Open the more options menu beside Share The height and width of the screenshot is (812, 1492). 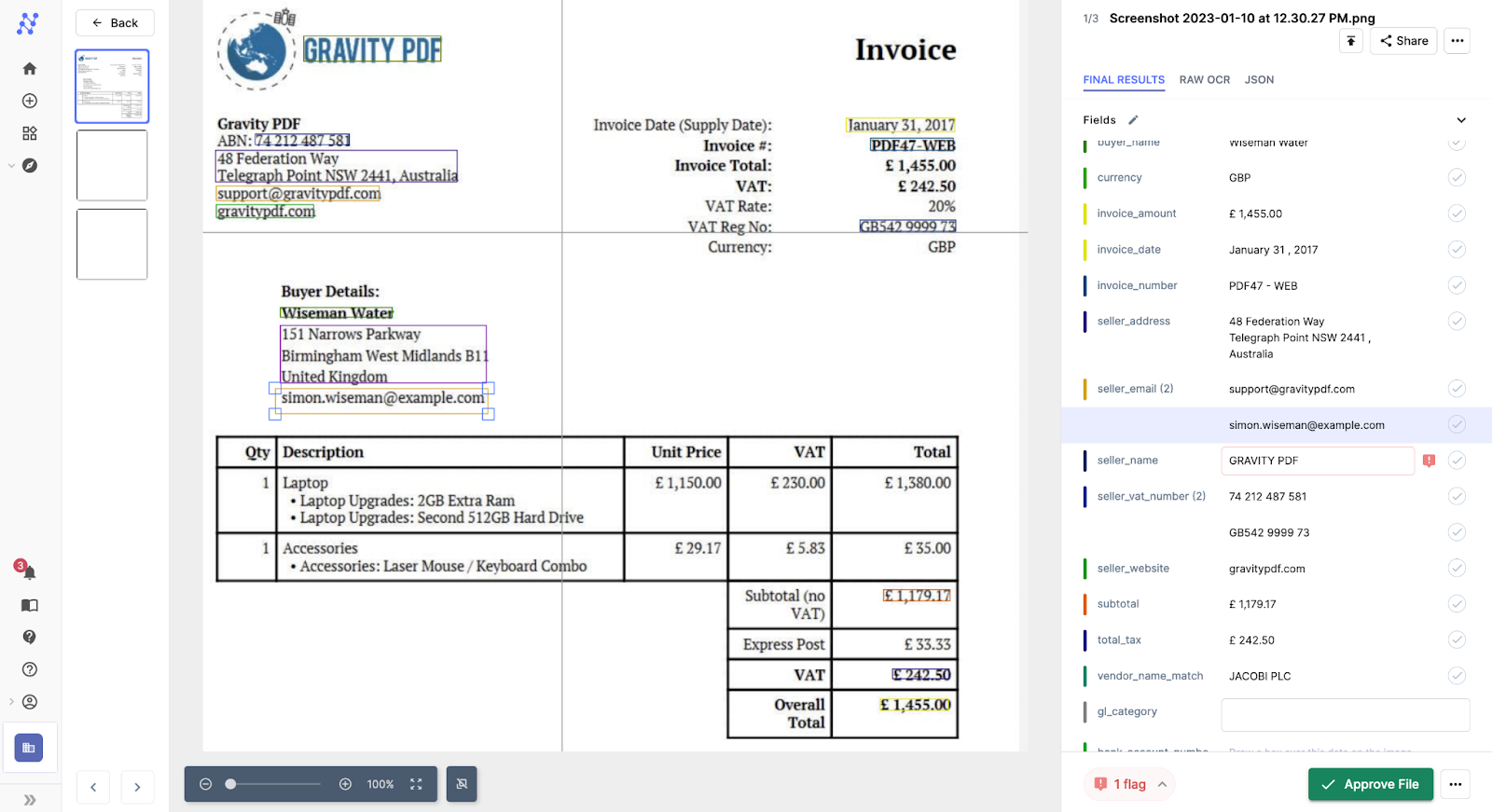coord(1457,41)
